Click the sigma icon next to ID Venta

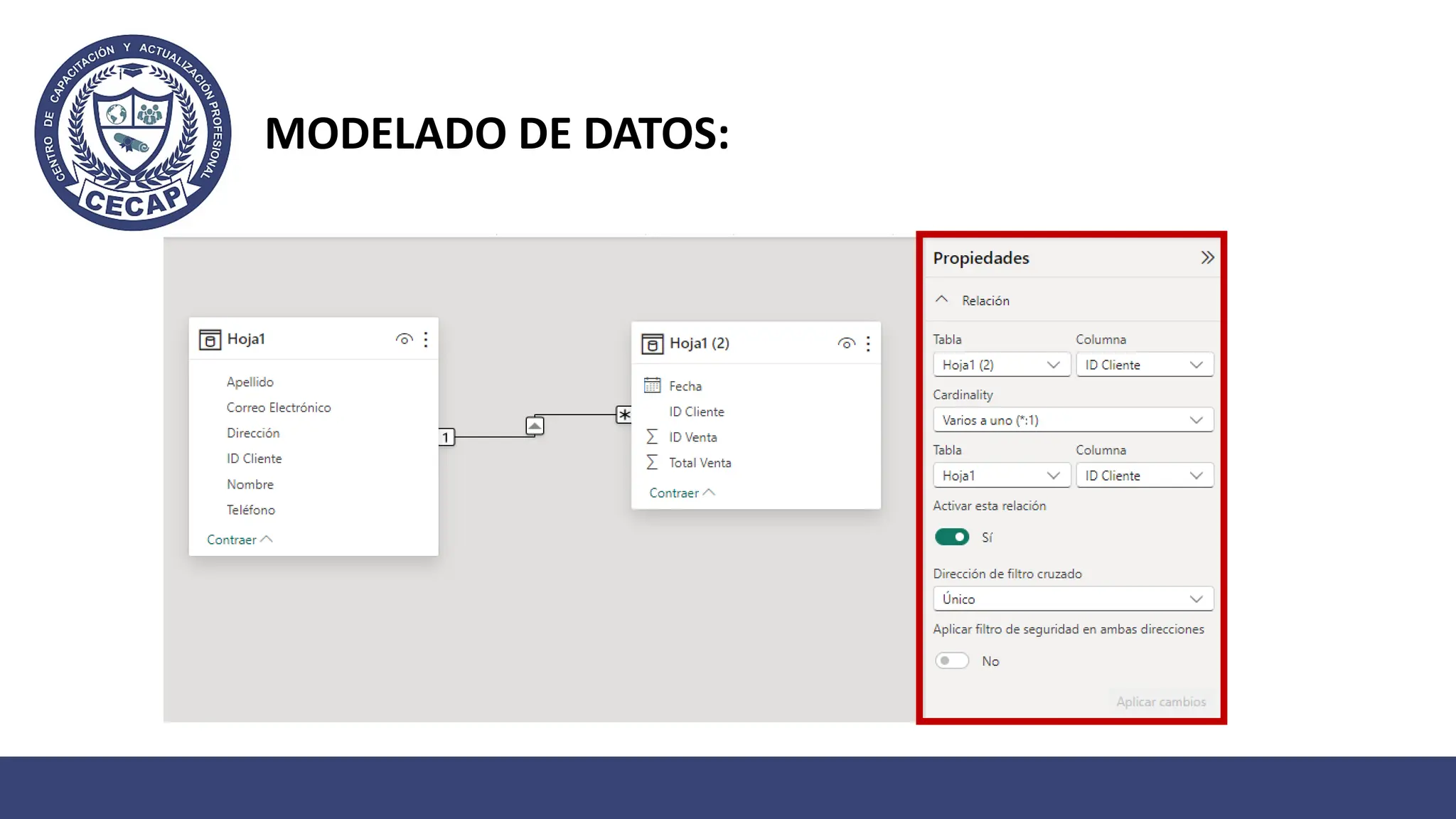(x=652, y=437)
